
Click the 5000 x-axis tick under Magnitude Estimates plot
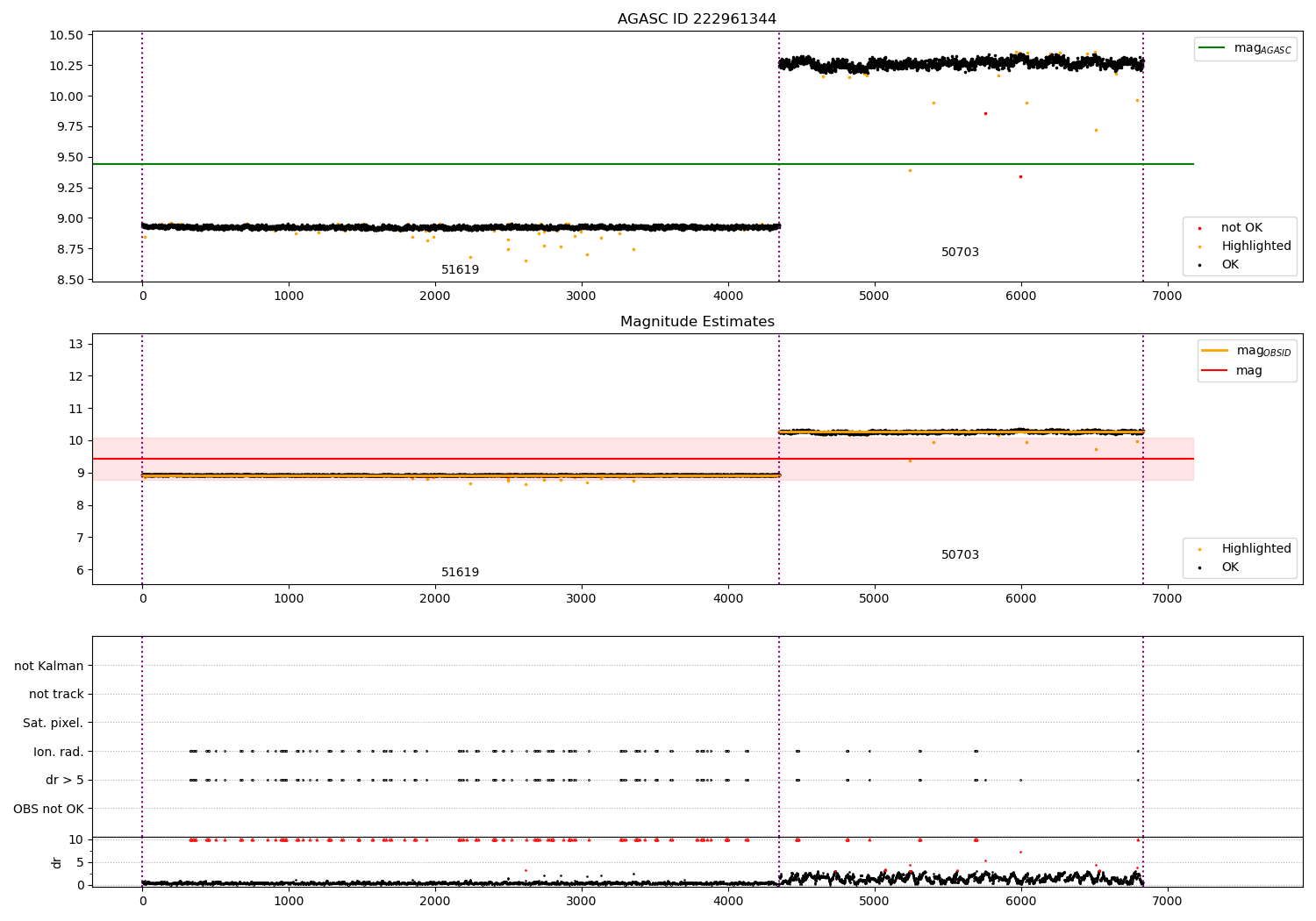click(x=874, y=599)
